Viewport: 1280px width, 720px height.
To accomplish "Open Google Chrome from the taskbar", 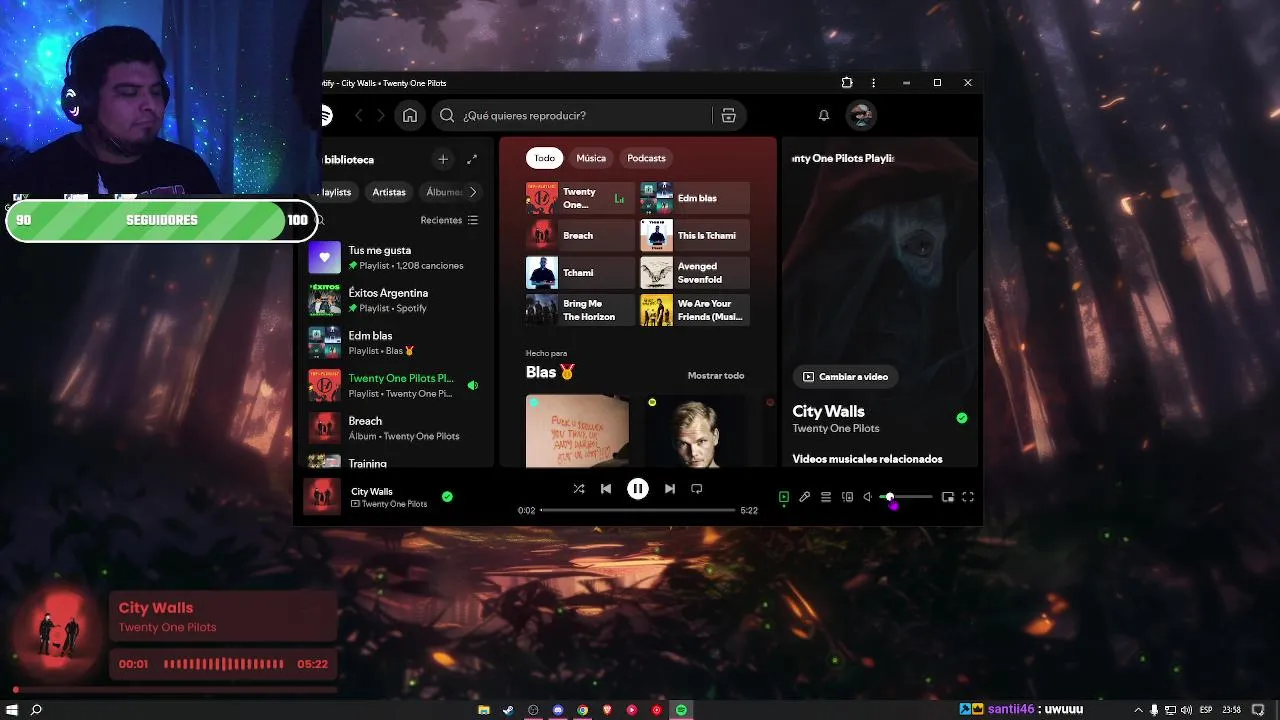I will (582, 710).
